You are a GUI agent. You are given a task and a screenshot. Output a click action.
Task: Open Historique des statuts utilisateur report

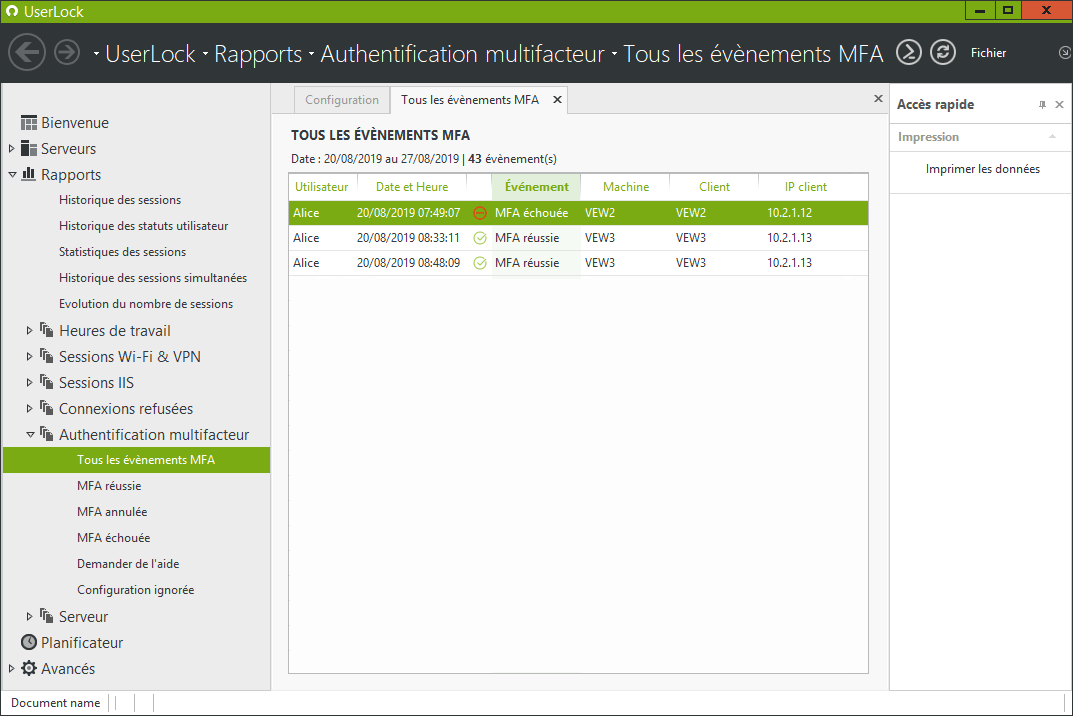143,226
